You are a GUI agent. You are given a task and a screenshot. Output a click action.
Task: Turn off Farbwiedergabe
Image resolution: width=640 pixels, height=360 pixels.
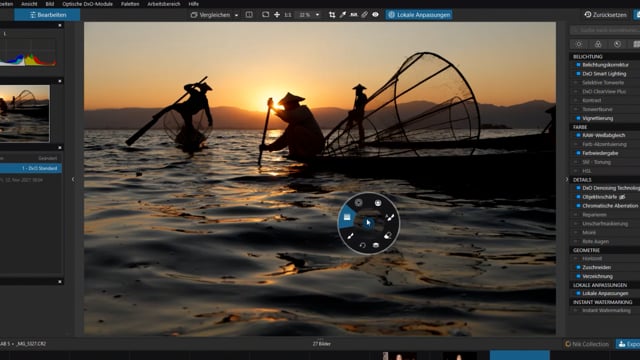578,153
